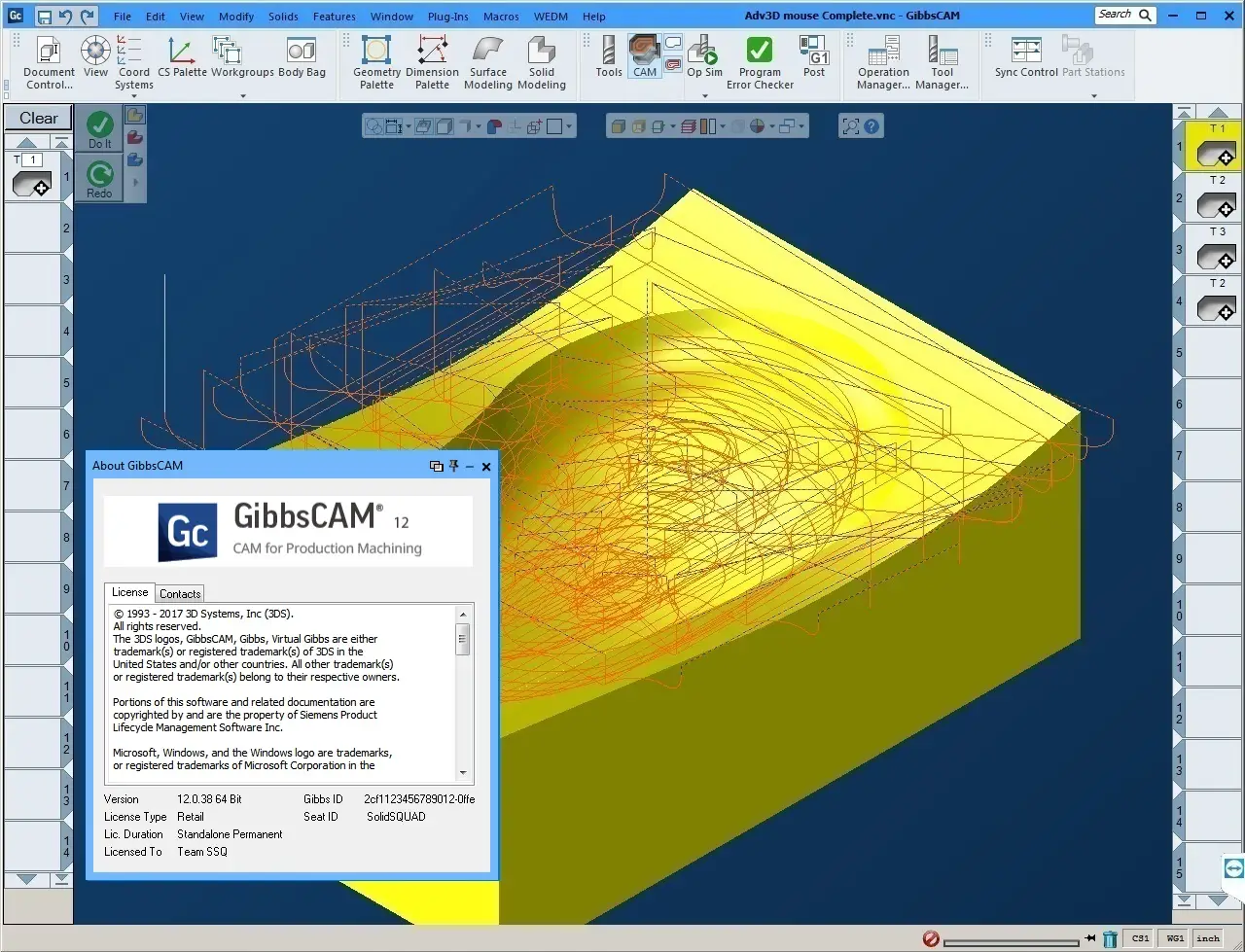Switch to Contacts tab in About dialog

point(180,593)
